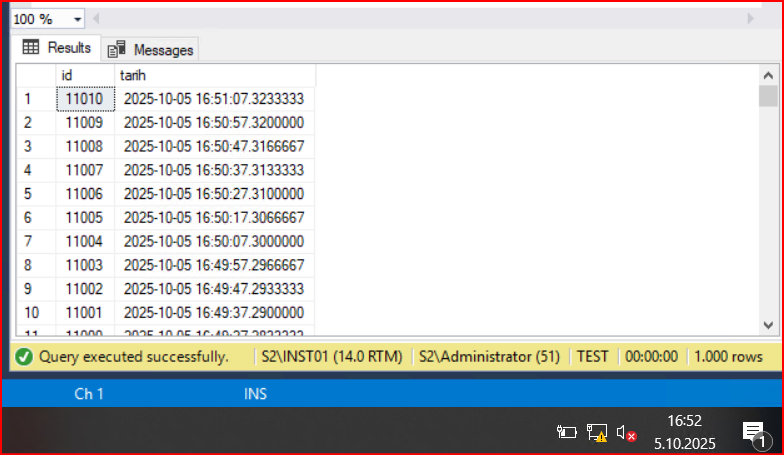Select the cell with id 11010

(85, 98)
